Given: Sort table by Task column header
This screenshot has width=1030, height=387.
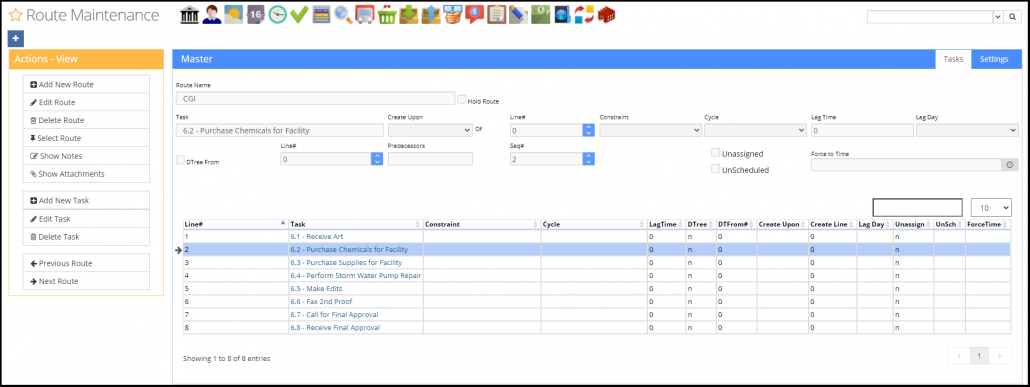Looking at the screenshot, I should point(355,225).
